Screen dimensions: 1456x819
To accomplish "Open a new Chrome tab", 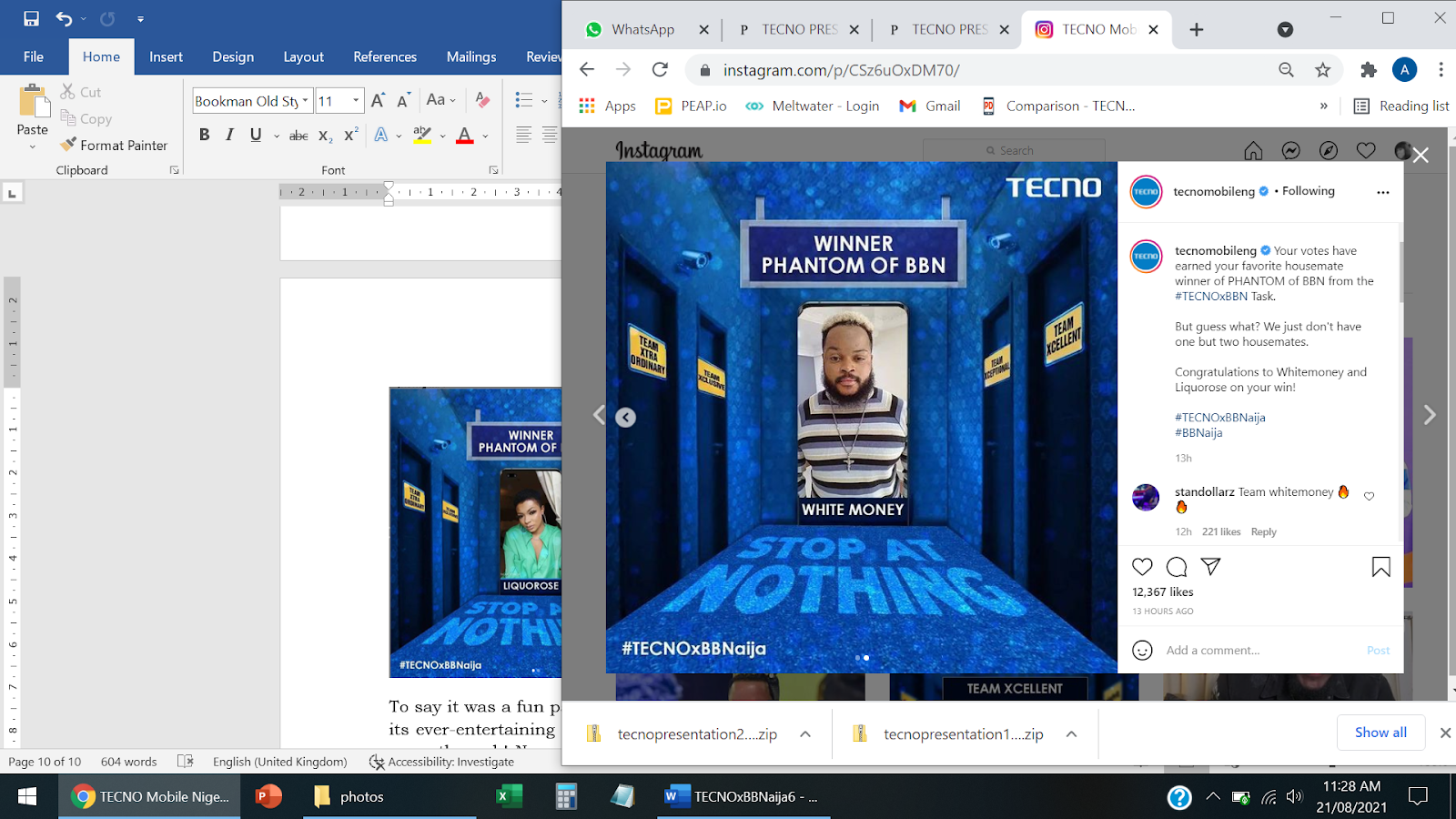I will pyautogui.click(x=1197, y=30).
